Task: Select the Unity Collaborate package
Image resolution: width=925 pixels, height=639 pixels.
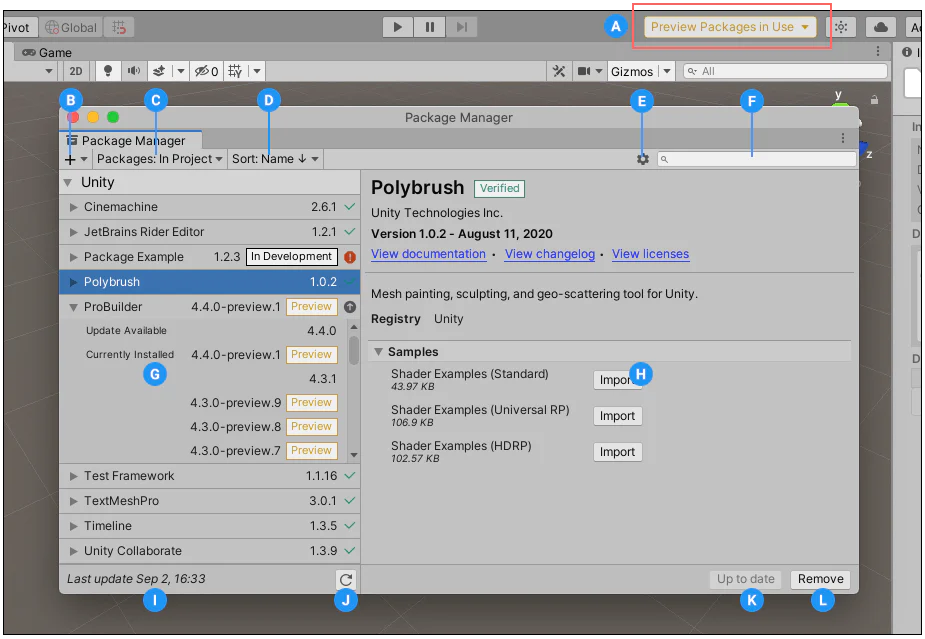Action: pos(209,551)
